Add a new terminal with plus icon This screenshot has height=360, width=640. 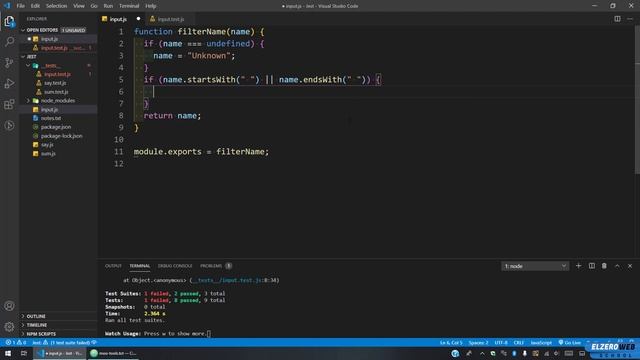click(x=578, y=266)
